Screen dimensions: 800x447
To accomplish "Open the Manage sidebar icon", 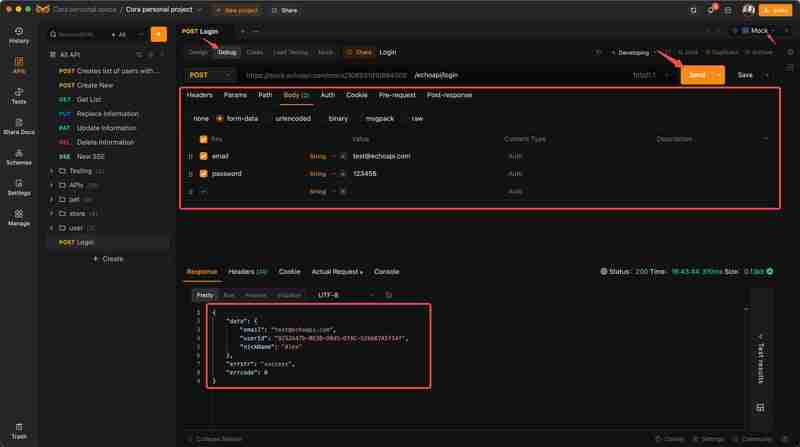I will coord(19,217).
